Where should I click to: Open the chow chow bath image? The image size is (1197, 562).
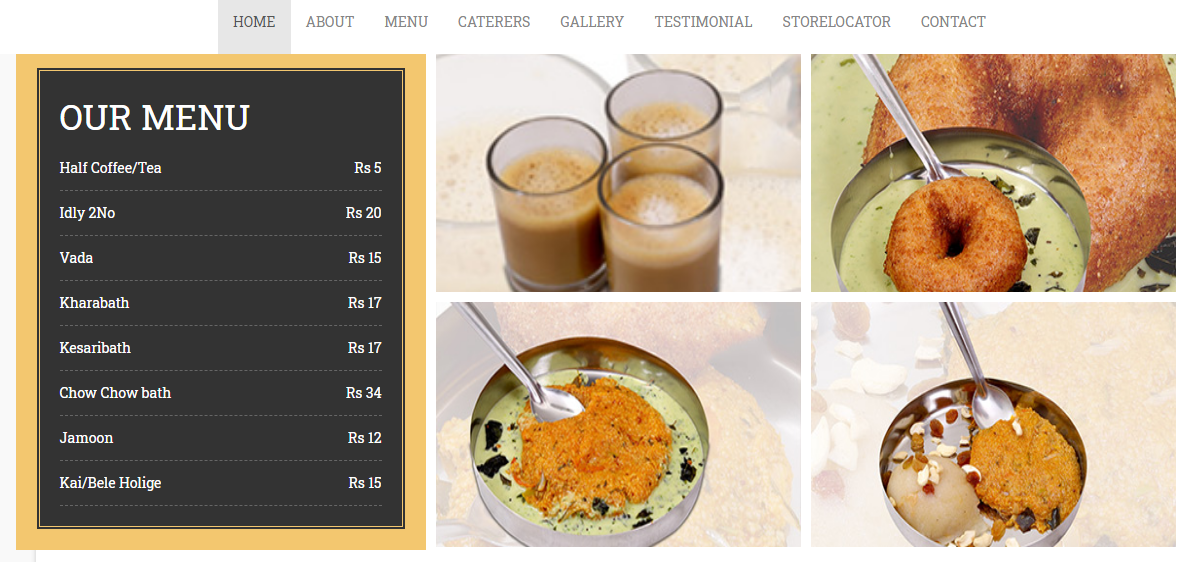click(993, 424)
